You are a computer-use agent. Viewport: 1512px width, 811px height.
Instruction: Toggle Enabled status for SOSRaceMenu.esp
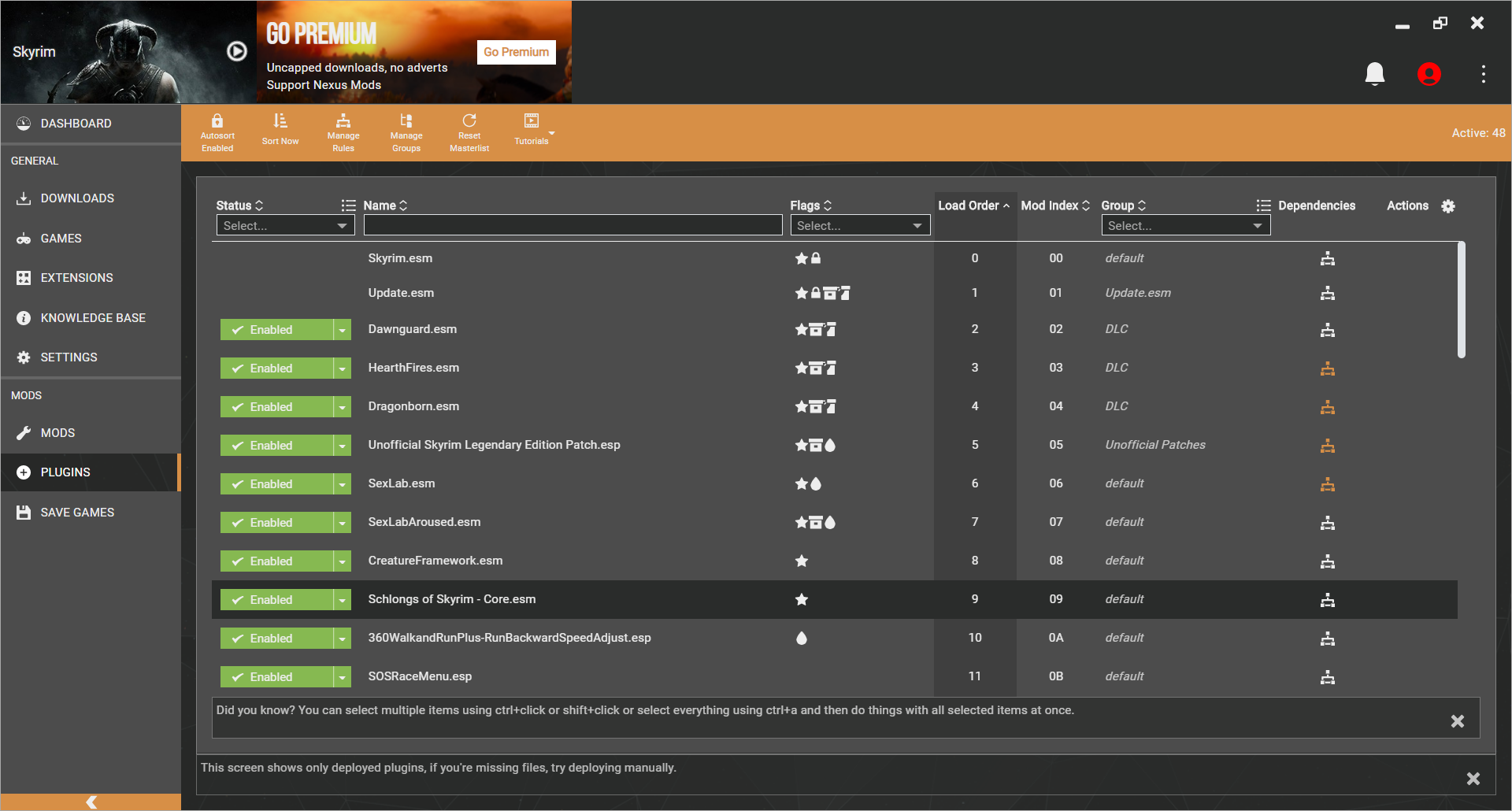pos(276,677)
